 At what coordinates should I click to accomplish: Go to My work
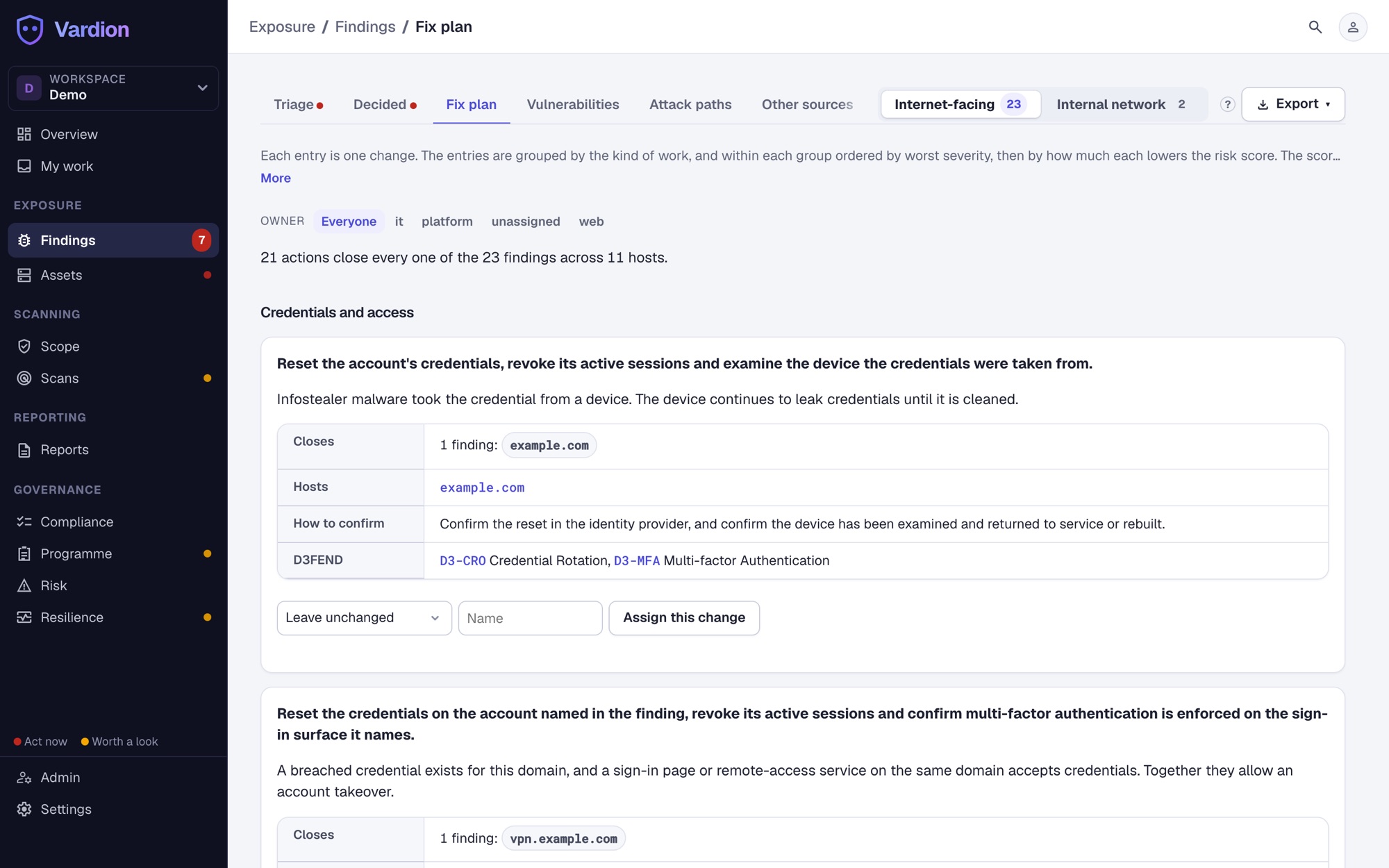click(x=113, y=166)
